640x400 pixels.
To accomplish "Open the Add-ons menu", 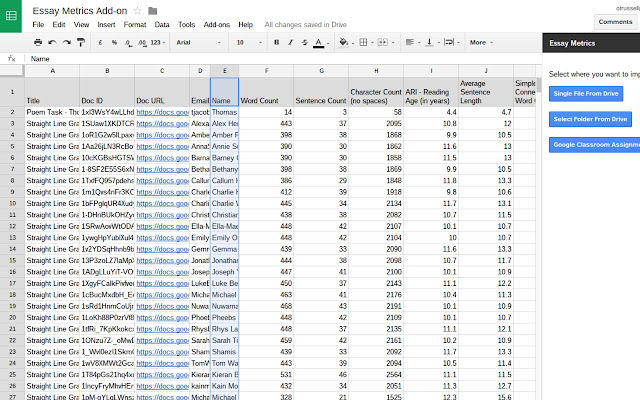I will pyautogui.click(x=217, y=24).
